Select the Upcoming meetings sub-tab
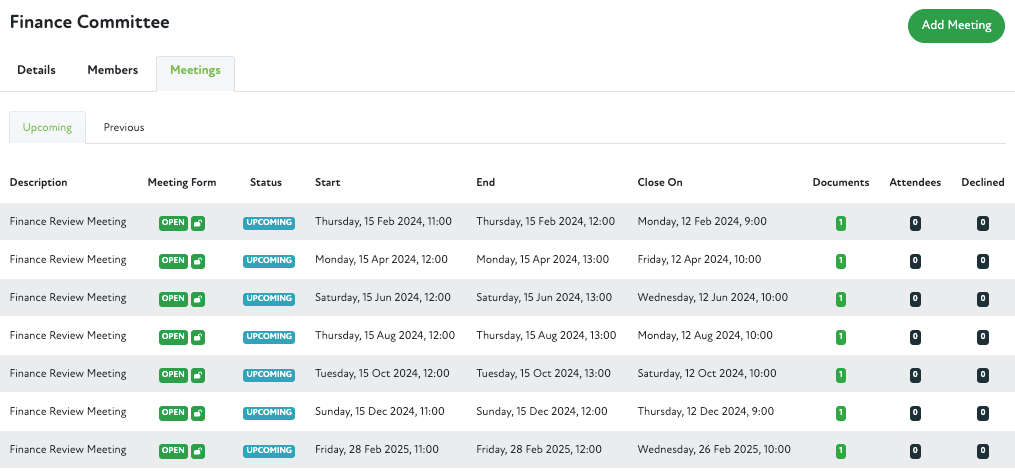 [47, 127]
